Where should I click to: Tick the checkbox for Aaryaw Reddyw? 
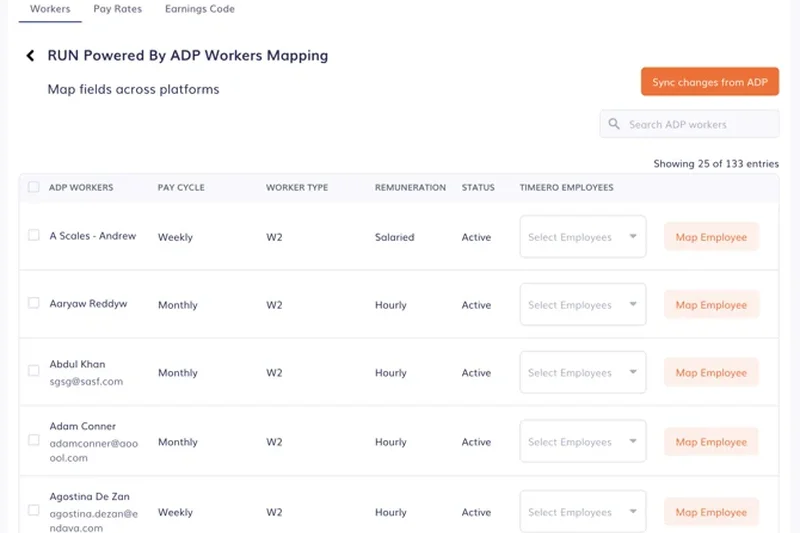pyautogui.click(x=34, y=303)
